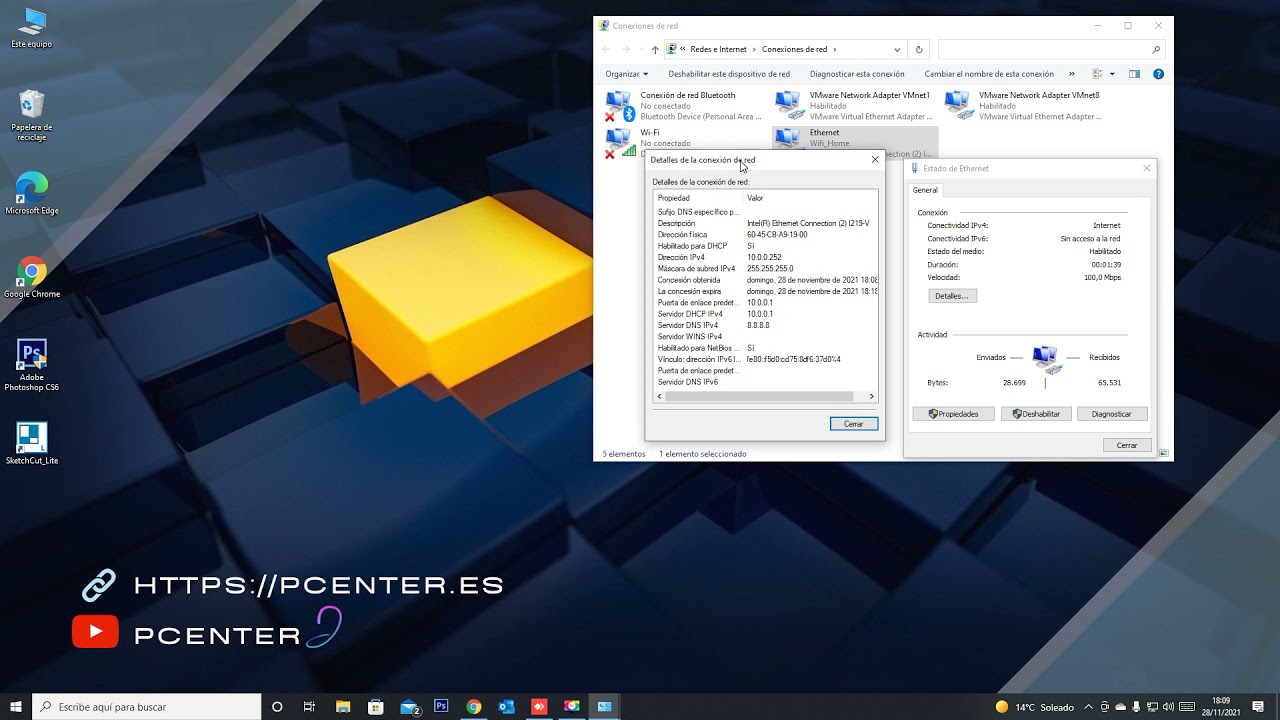
Task: Go up one folder level arrow
Action: click(655, 49)
